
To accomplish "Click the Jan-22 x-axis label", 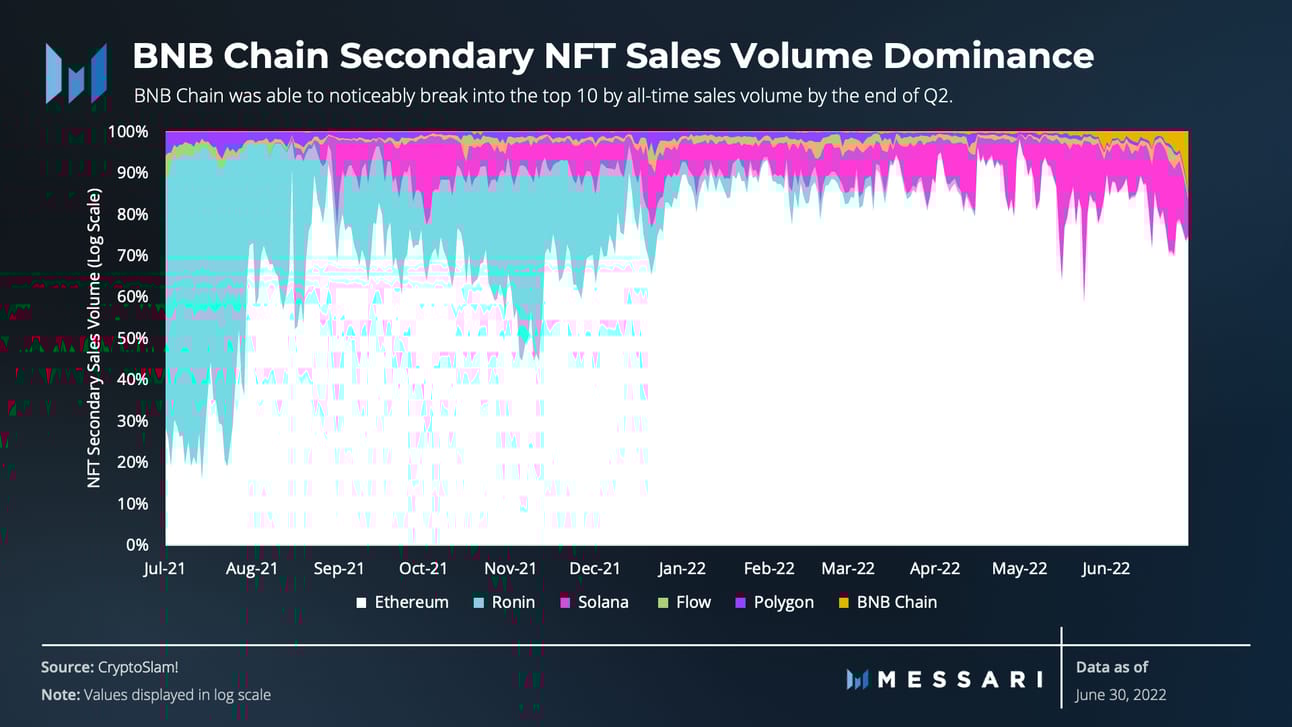I will pos(682,568).
